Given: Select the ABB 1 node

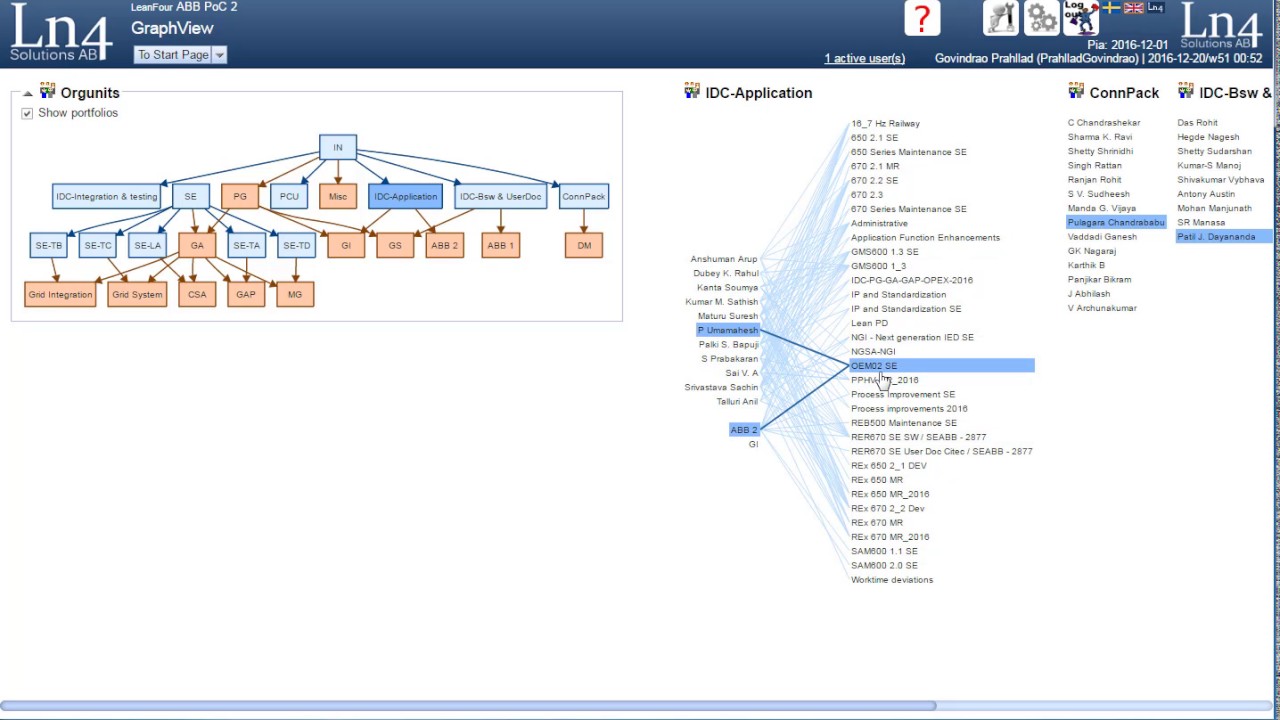Looking at the screenshot, I should (x=500, y=245).
